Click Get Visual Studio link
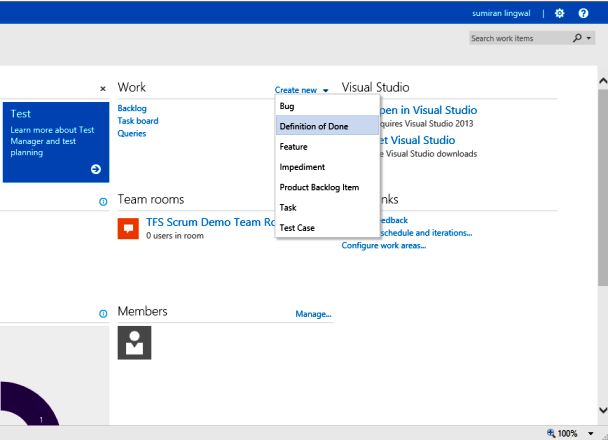 pos(417,140)
